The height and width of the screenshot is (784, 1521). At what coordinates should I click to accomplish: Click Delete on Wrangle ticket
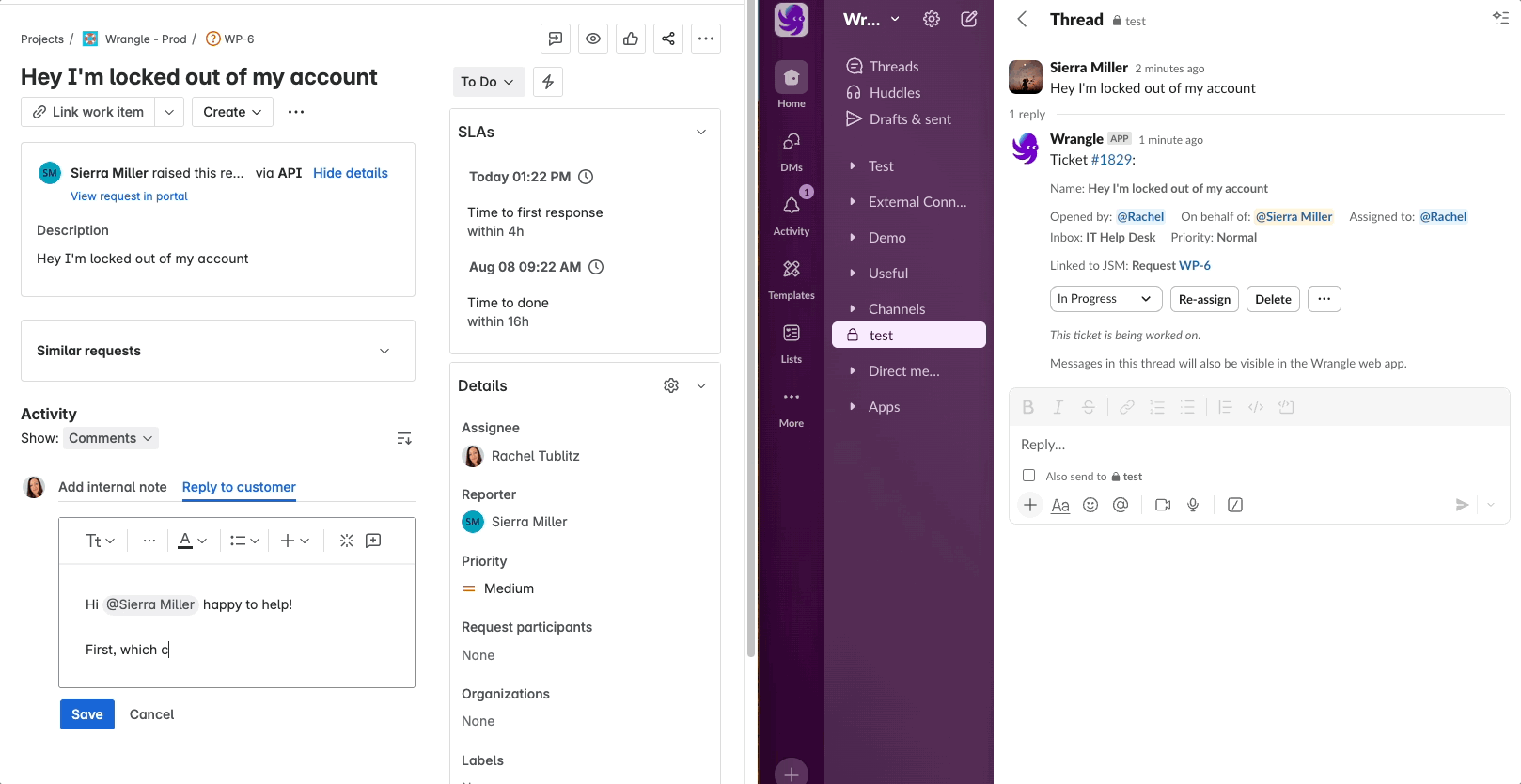[x=1273, y=299]
